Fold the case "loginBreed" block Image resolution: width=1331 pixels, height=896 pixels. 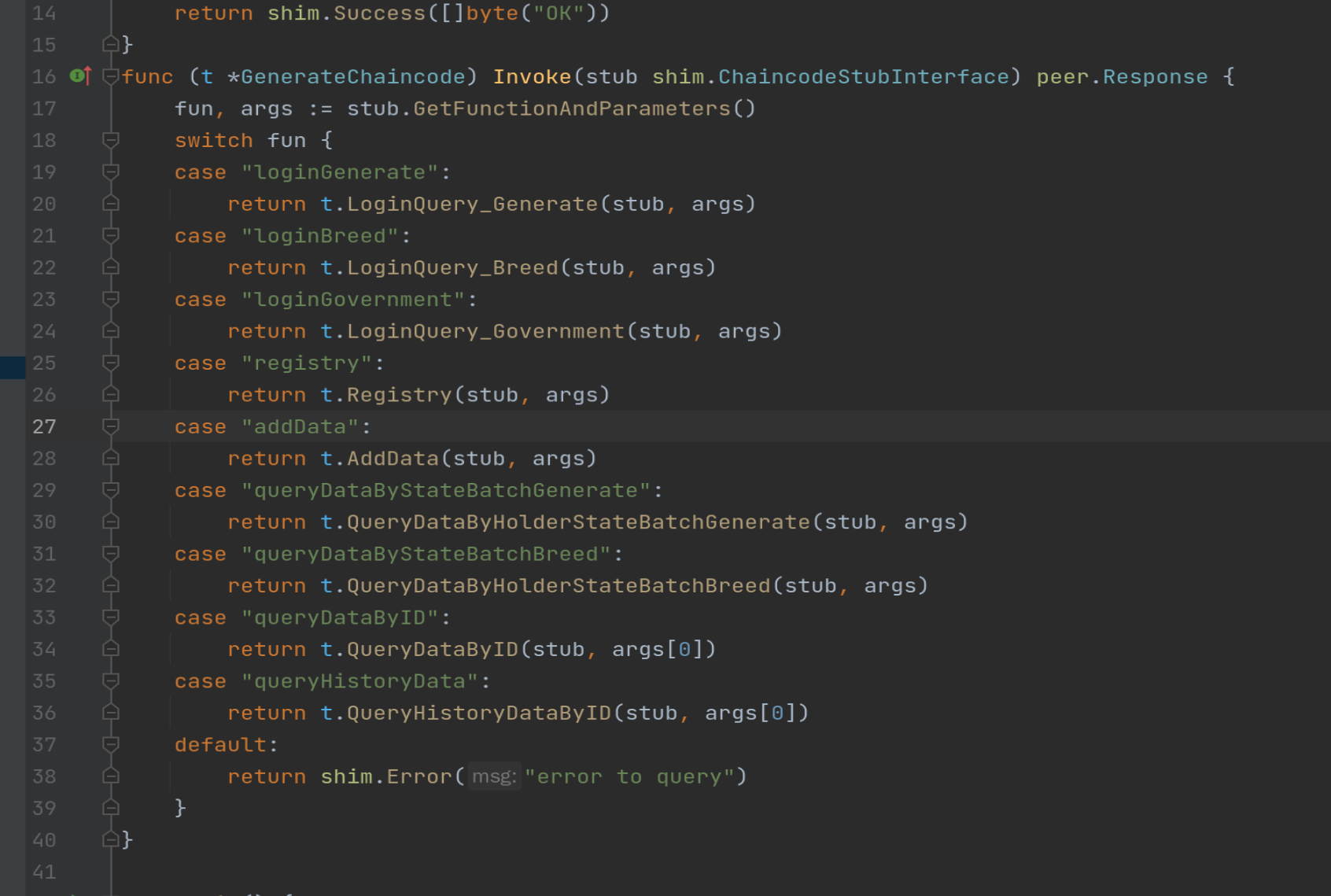coord(111,236)
